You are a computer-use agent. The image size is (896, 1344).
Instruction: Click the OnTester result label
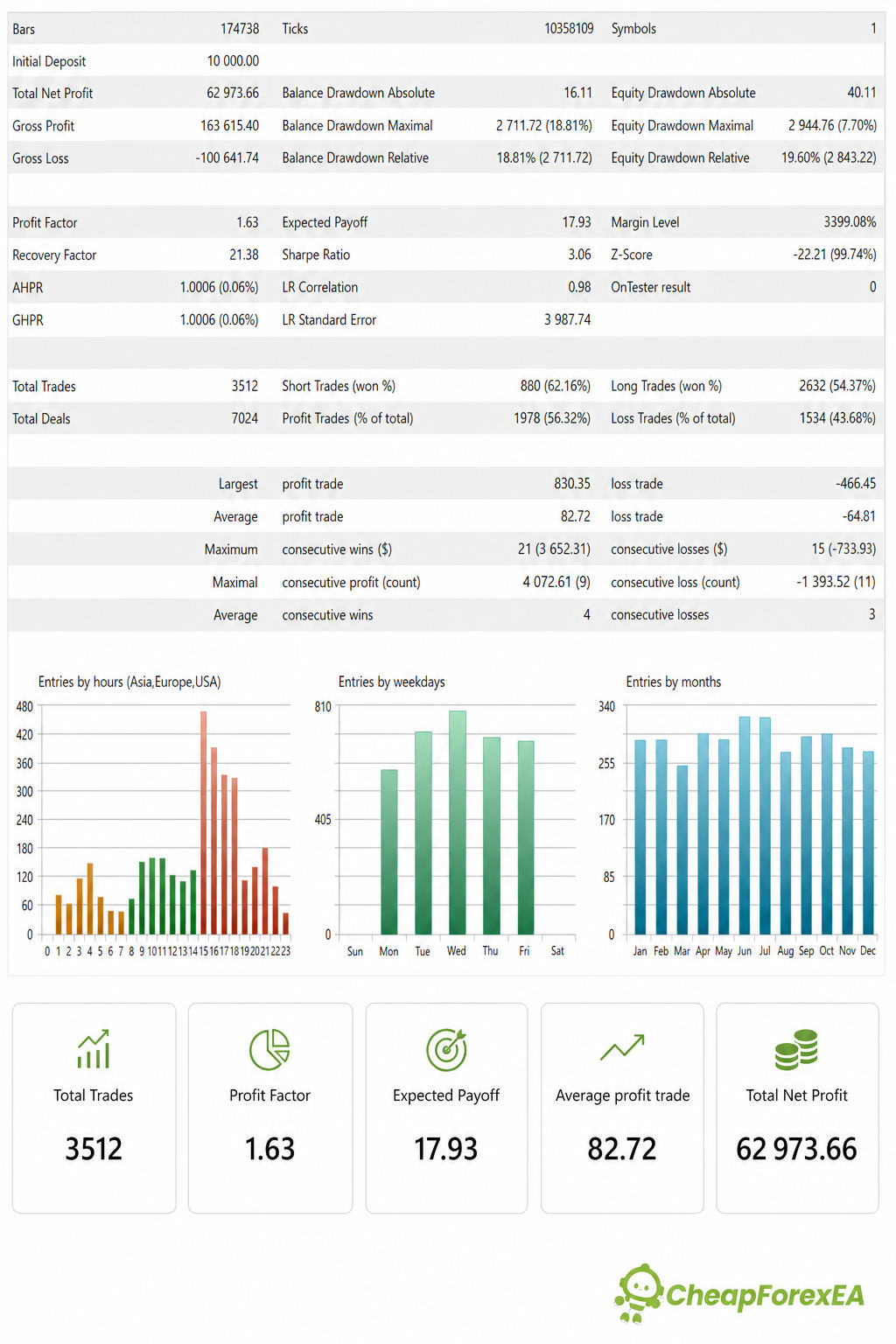[x=650, y=288]
